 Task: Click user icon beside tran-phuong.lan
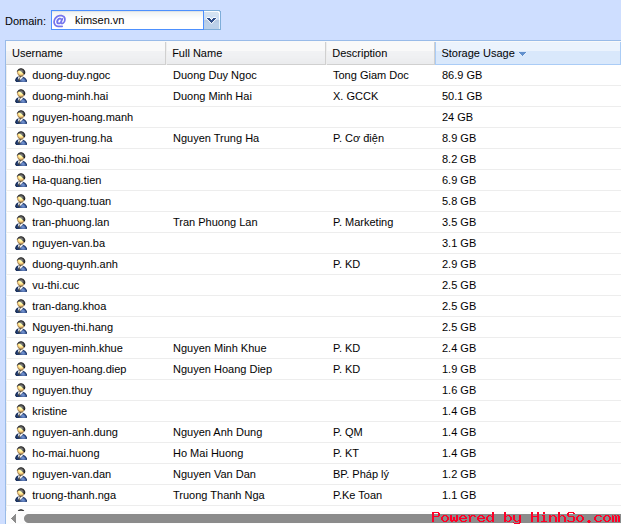pos(21,222)
